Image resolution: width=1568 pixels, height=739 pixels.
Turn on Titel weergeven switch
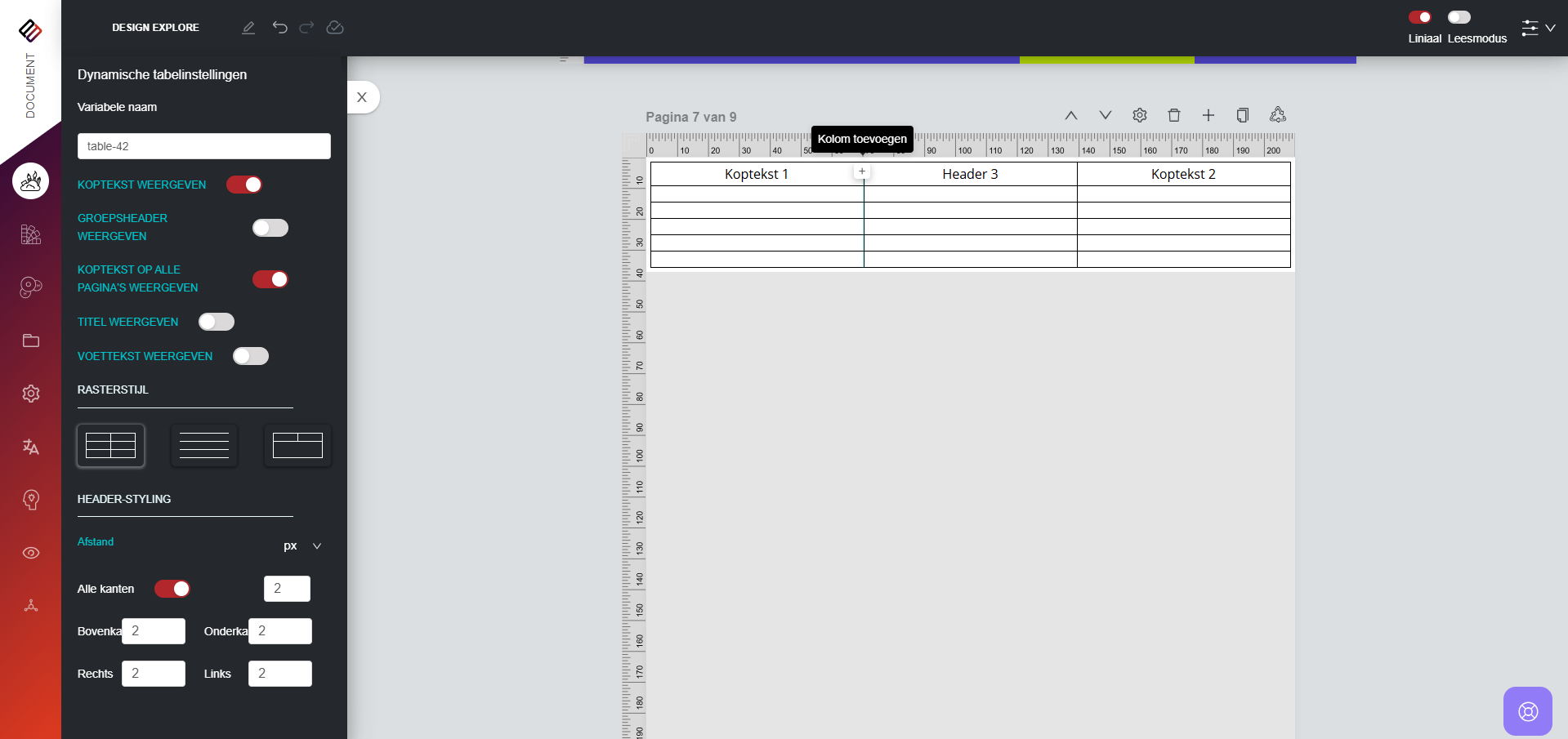pos(217,322)
